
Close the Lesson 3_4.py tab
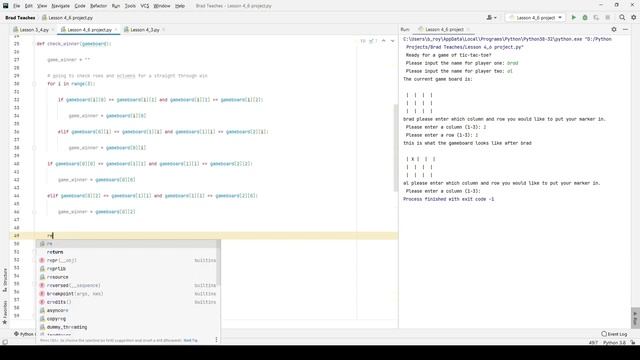tap(53, 30)
